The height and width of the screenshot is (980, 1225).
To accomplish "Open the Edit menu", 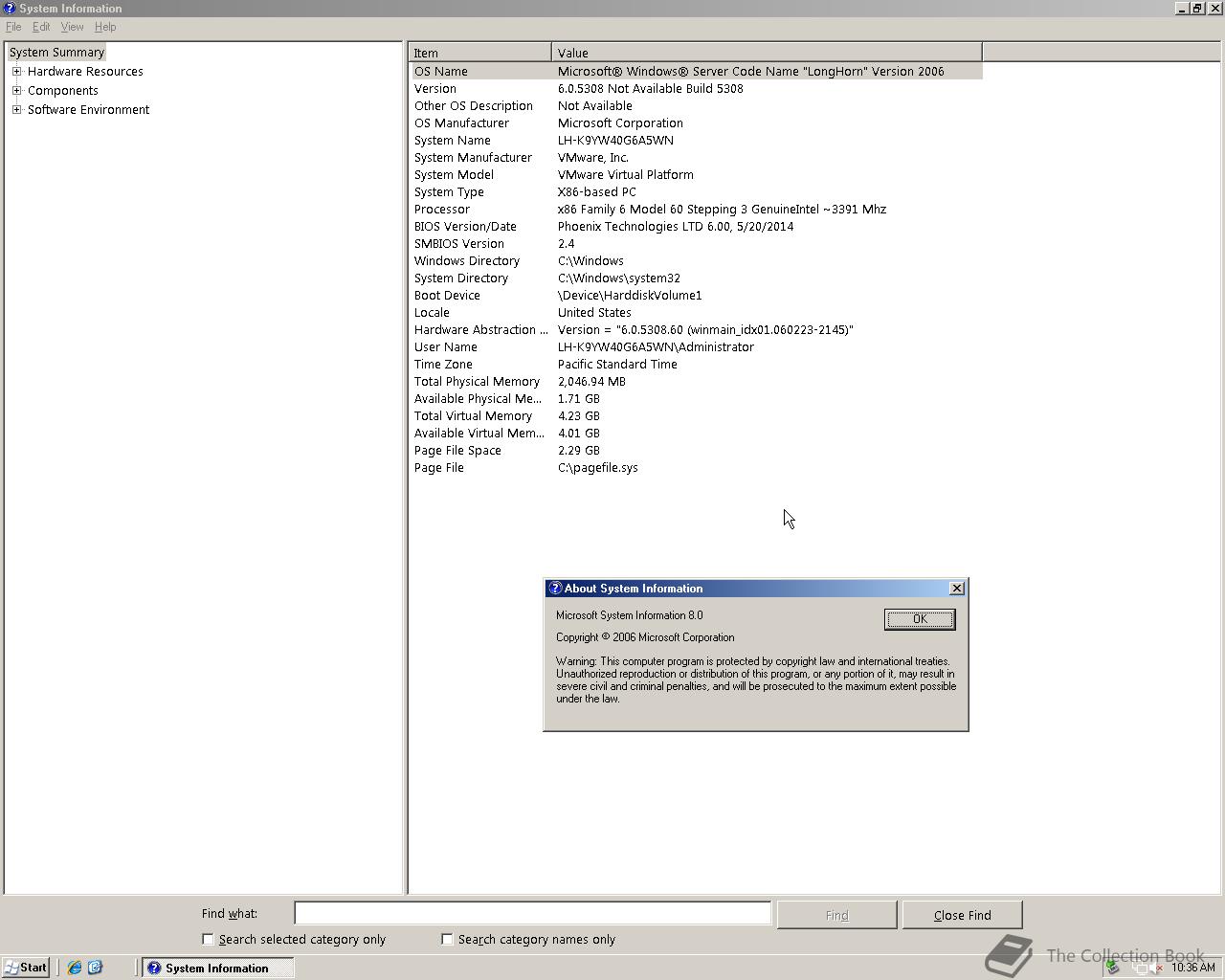I will point(41,27).
